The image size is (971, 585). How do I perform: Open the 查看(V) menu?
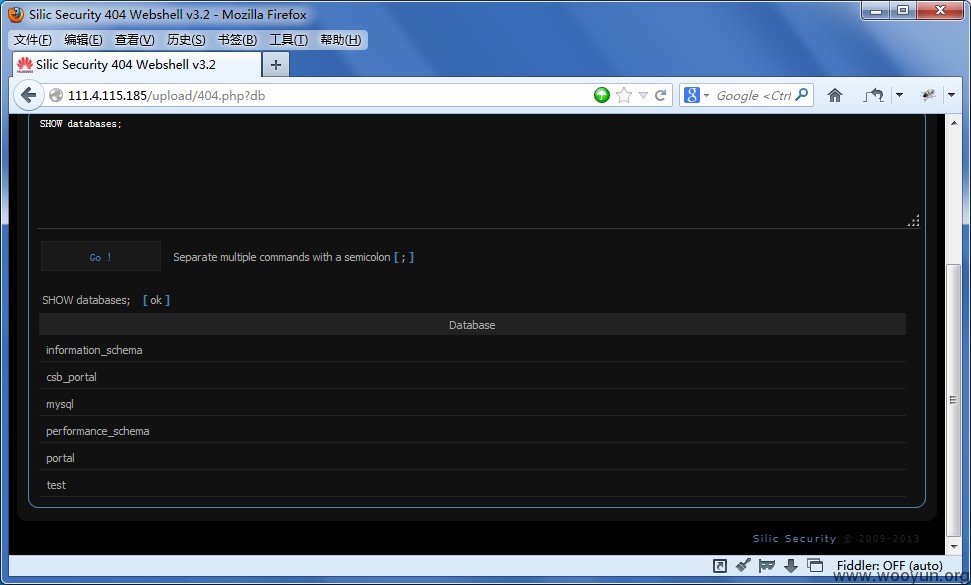(134, 40)
